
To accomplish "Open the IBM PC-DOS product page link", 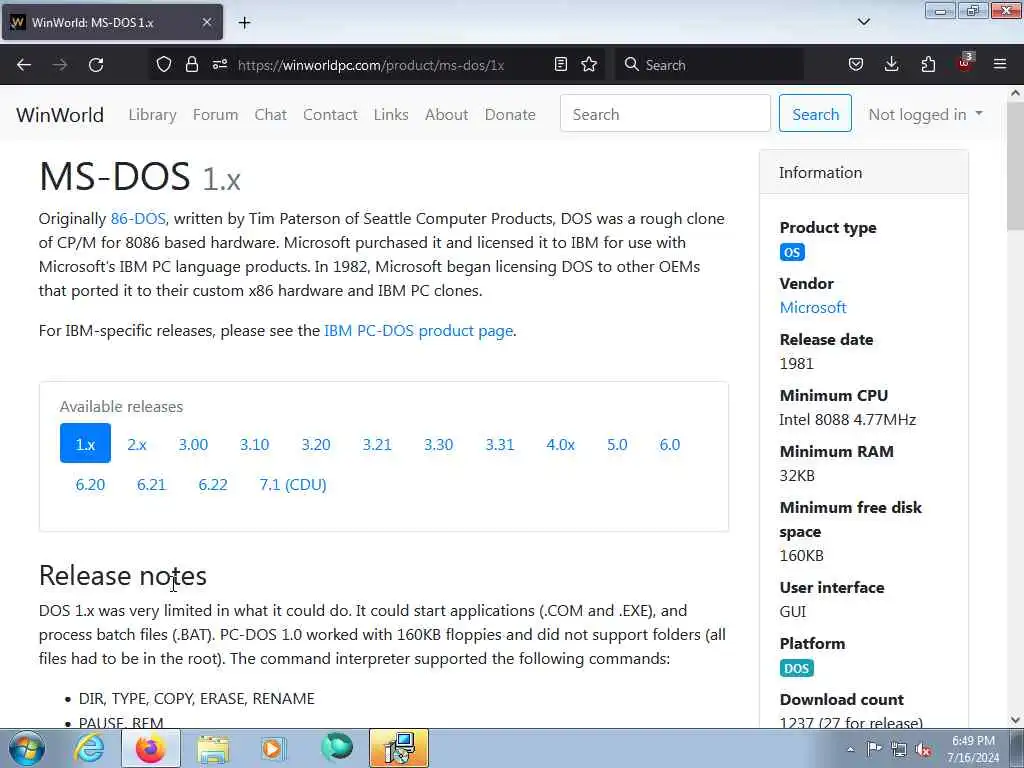I will pyautogui.click(x=419, y=330).
